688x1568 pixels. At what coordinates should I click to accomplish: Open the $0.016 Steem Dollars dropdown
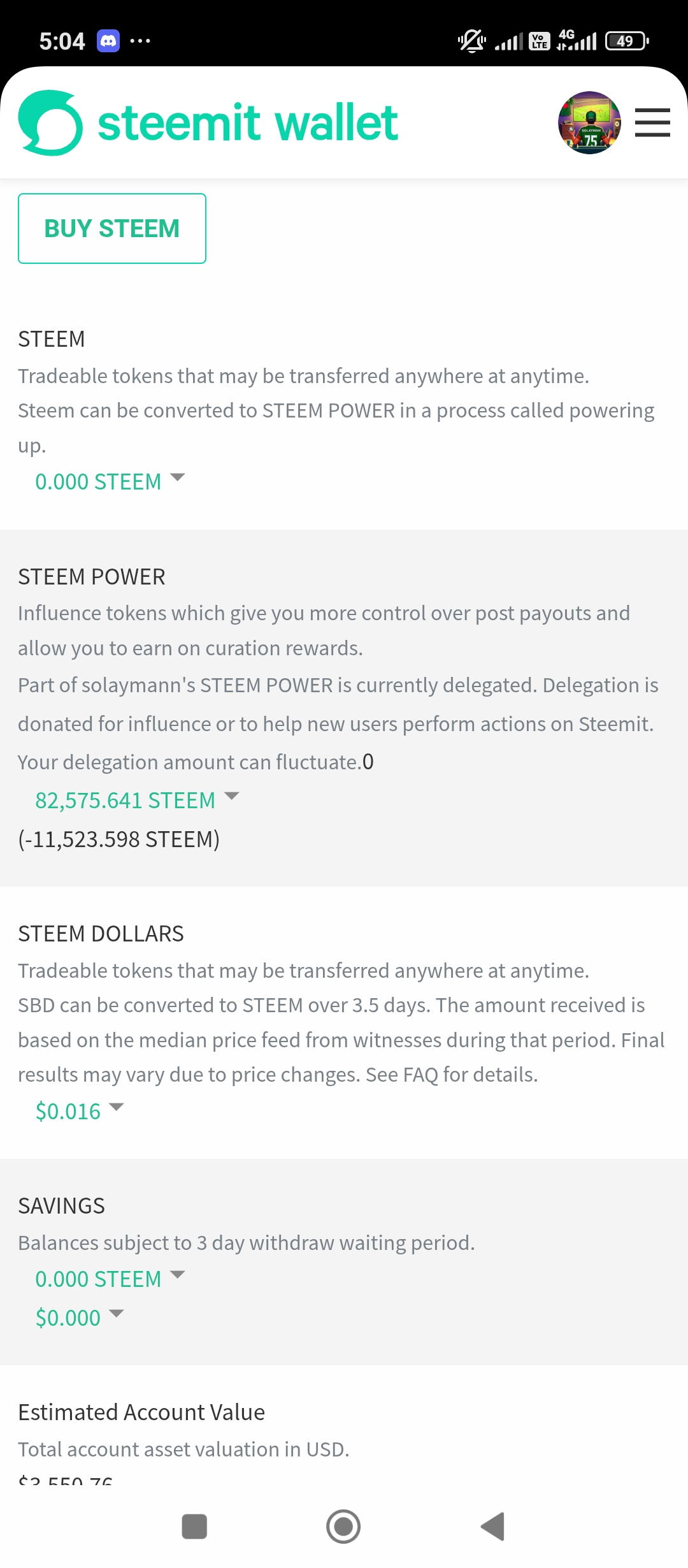[x=79, y=1111]
